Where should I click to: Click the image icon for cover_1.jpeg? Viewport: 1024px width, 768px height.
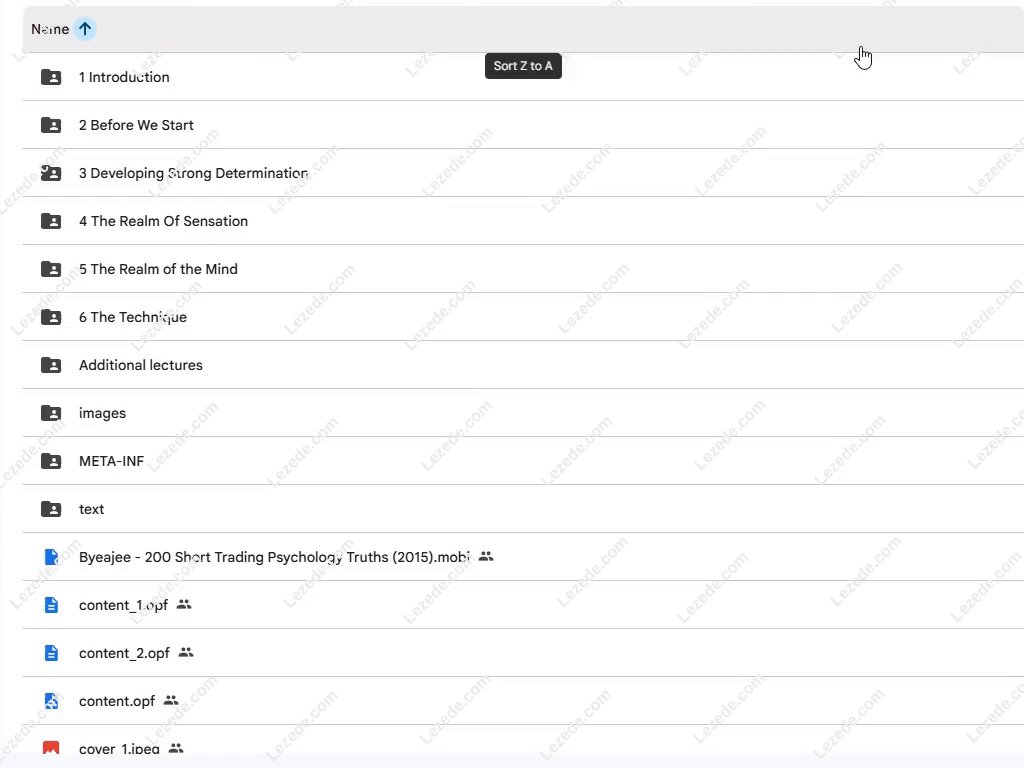click(51, 747)
